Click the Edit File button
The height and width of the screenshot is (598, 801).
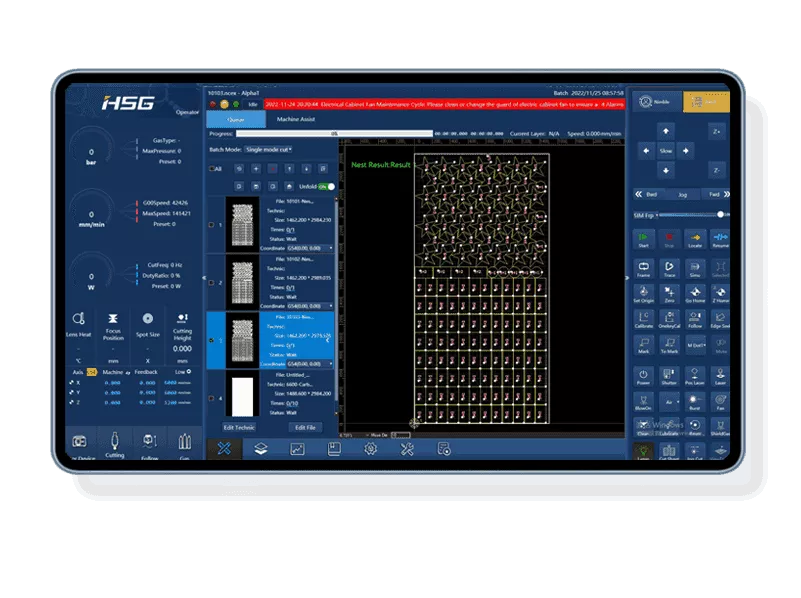click(306, 427)
